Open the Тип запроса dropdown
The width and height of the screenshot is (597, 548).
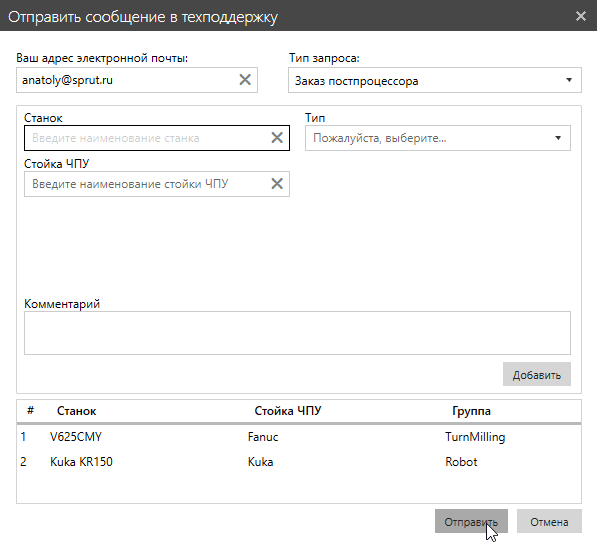pos(435,80)
